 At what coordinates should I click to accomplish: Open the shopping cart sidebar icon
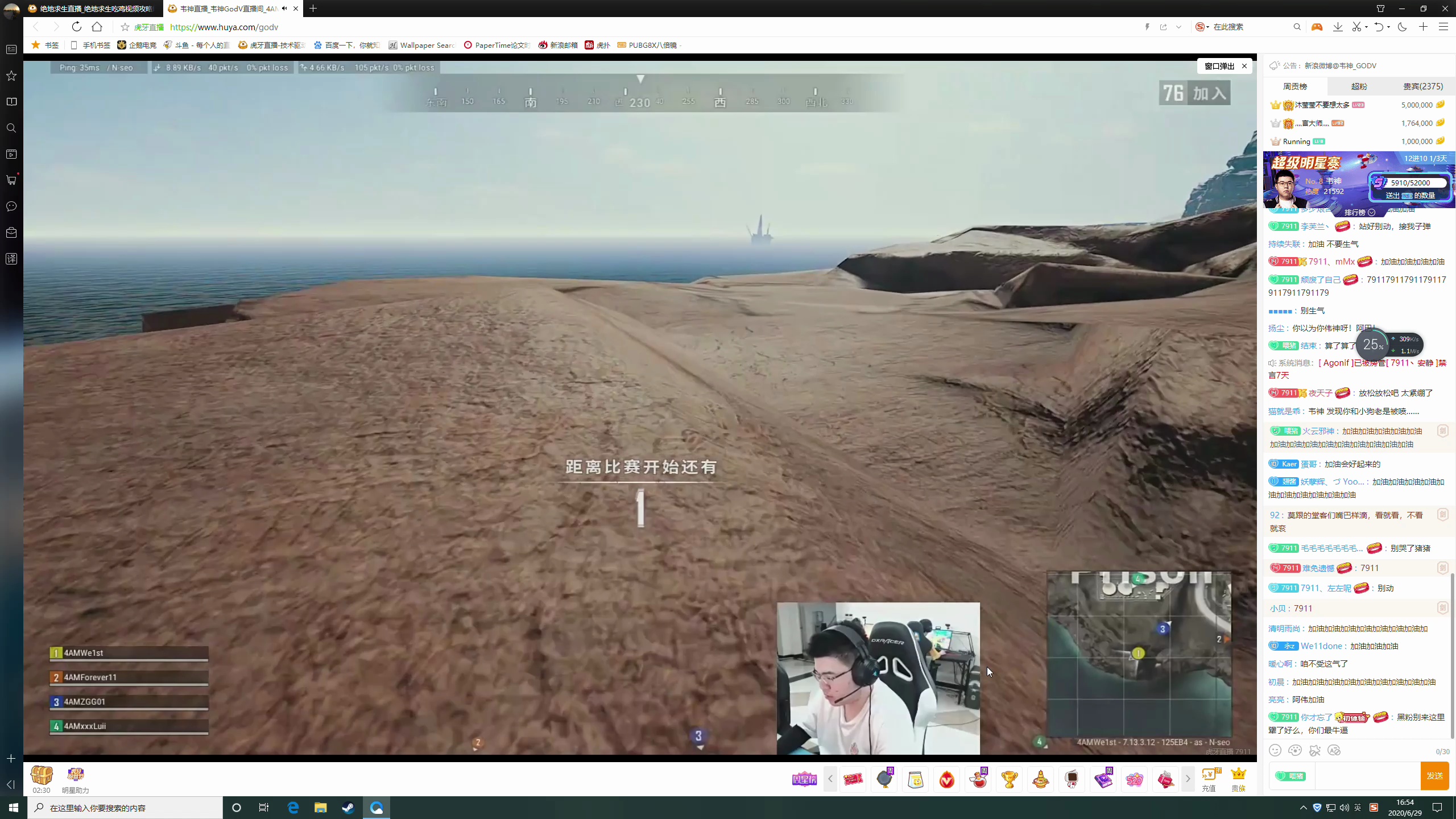coord(11,180)
